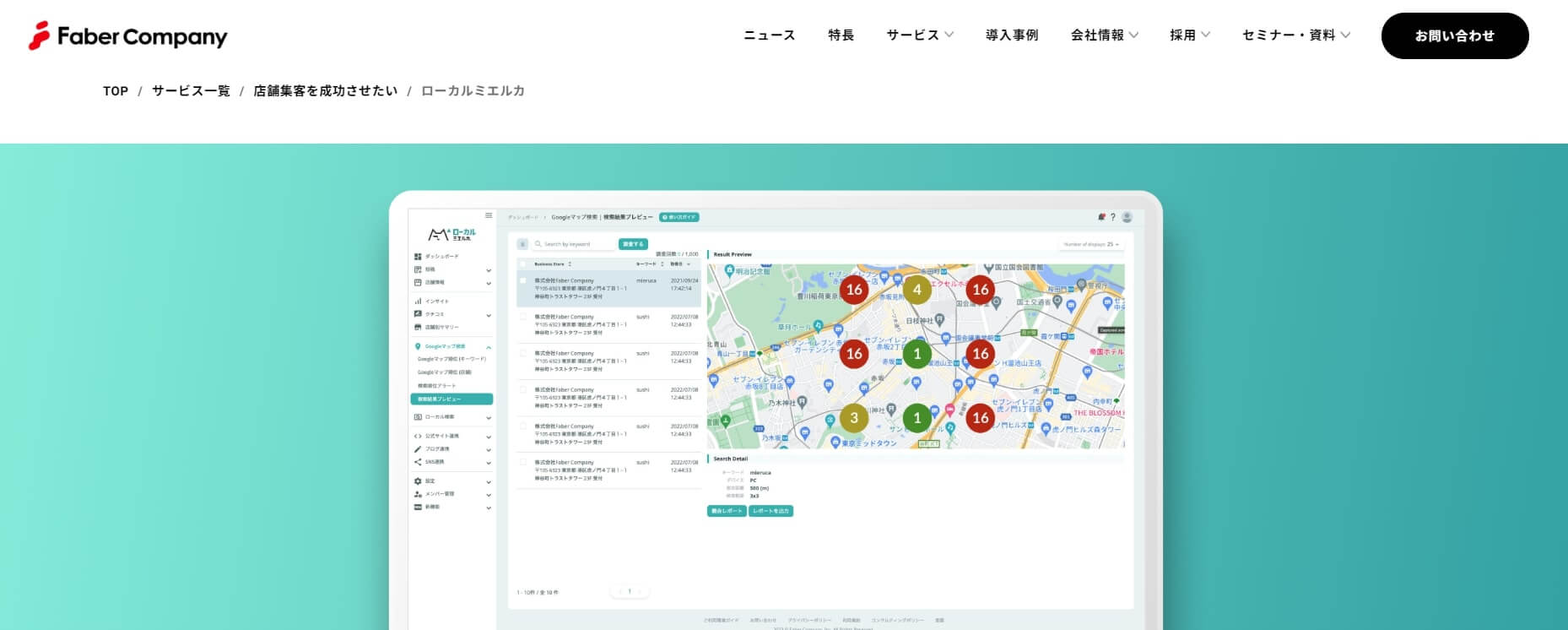The height and width of the screenshot is (630, 1568).
Task: Open the user avatar icon in mockup
Action: coord(1127,217)
